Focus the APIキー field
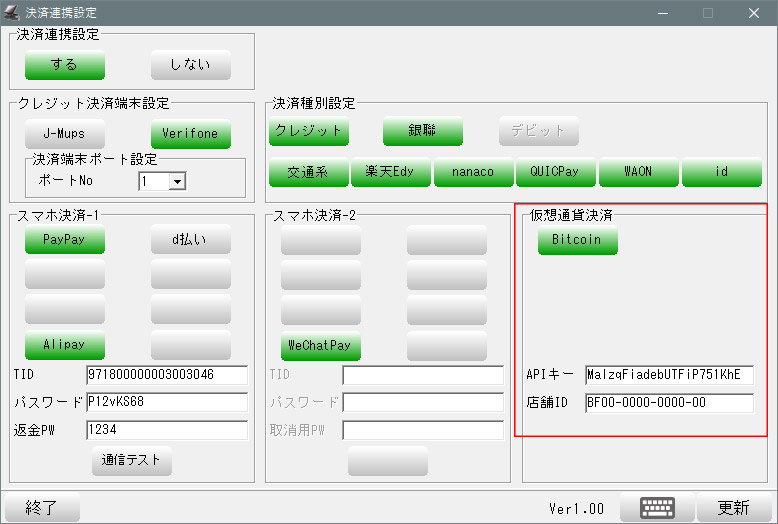 pyautogui.click(x=669, y=375)
